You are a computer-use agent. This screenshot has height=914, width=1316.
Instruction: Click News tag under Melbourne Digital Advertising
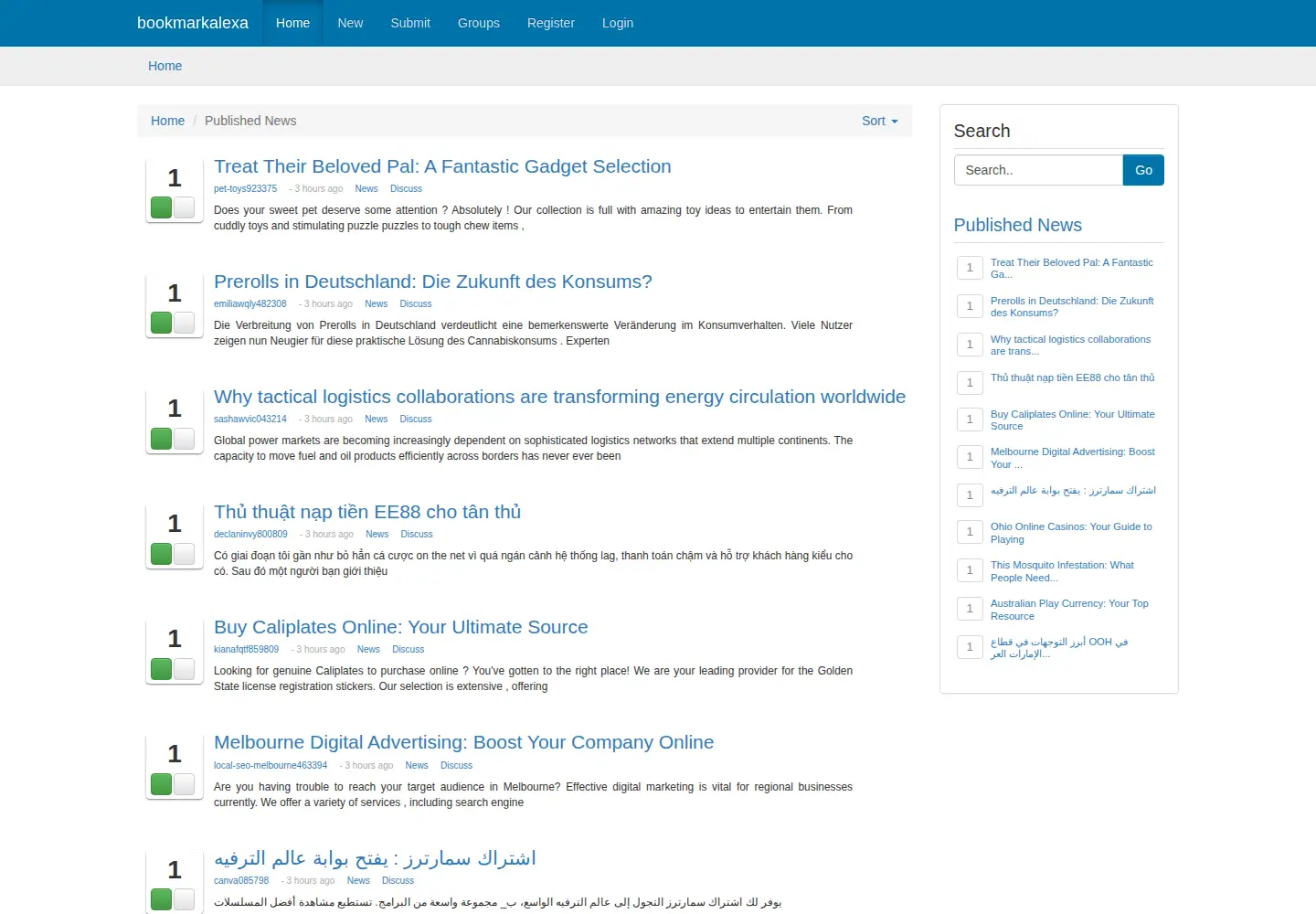click(x=417, y=765)
